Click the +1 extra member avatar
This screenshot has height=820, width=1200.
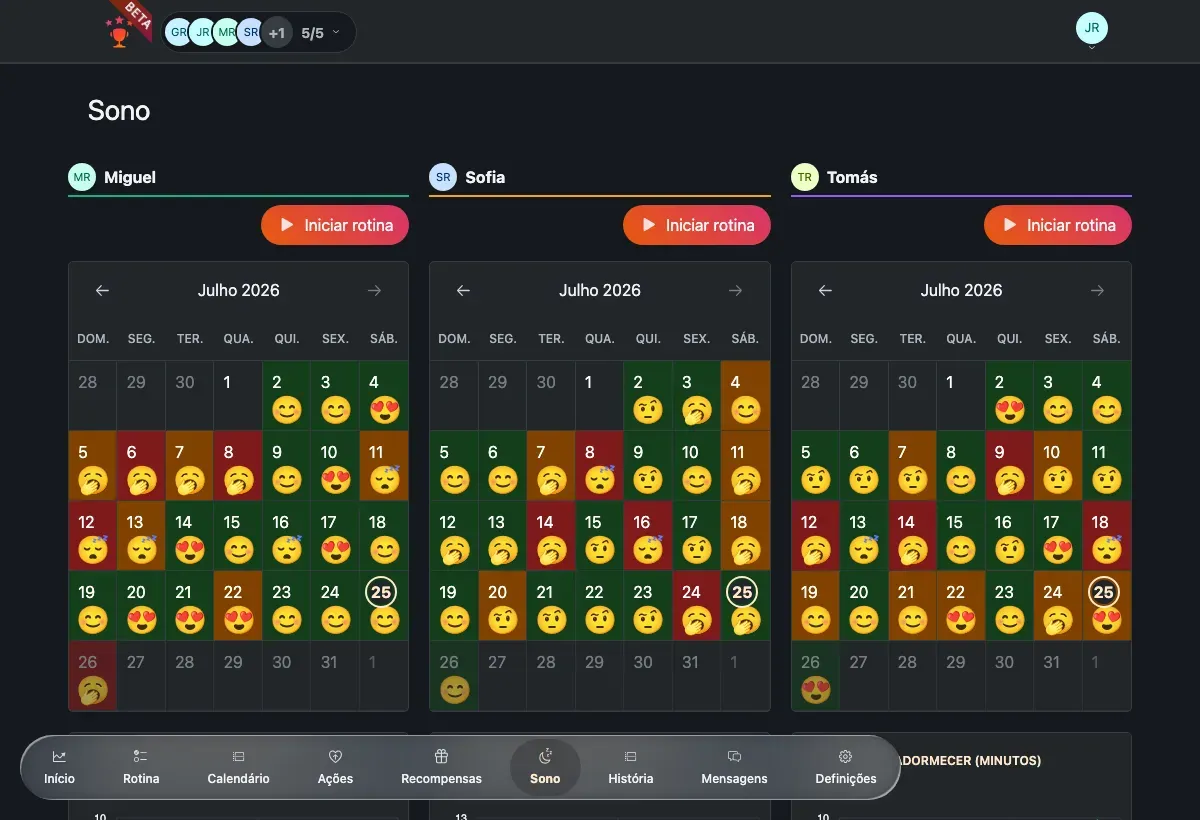click(277, 33)
